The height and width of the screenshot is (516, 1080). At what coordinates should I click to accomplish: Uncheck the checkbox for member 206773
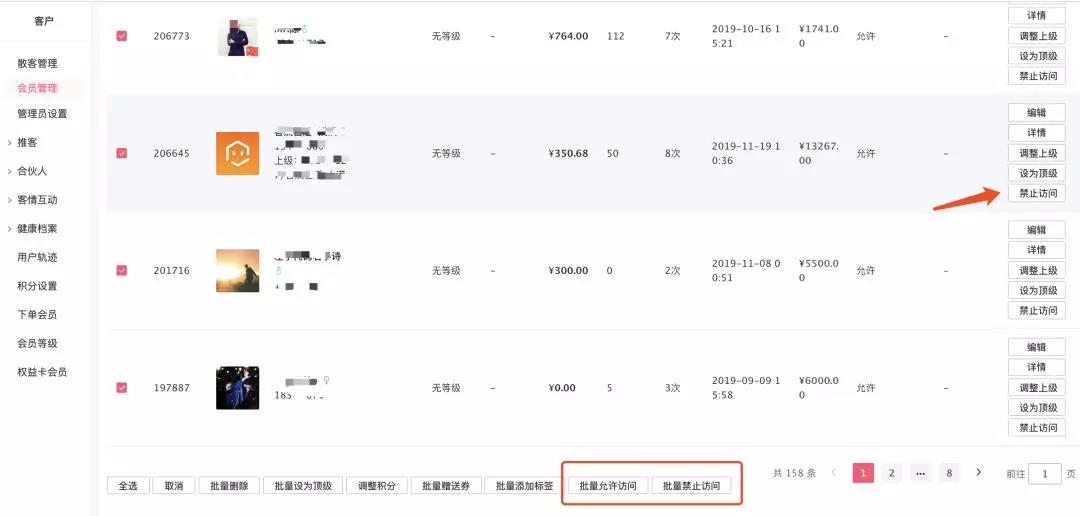122,36
